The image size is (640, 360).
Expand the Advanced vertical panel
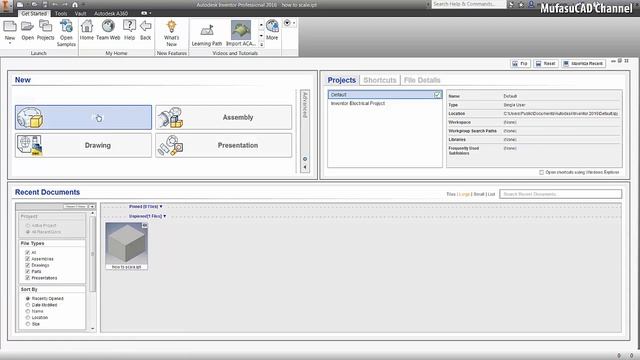tap(304, 105)
